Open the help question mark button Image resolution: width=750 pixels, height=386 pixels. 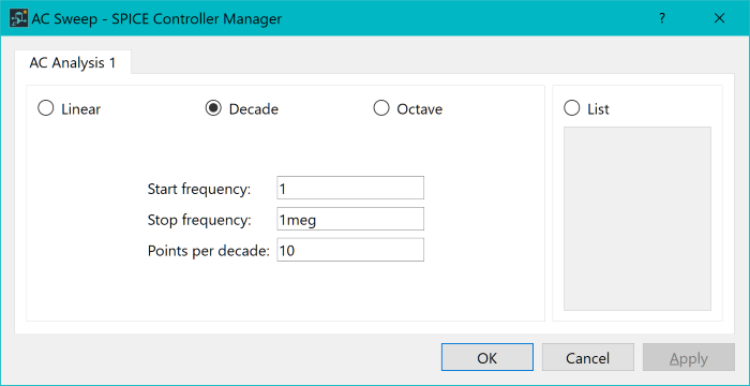(662, 18)
